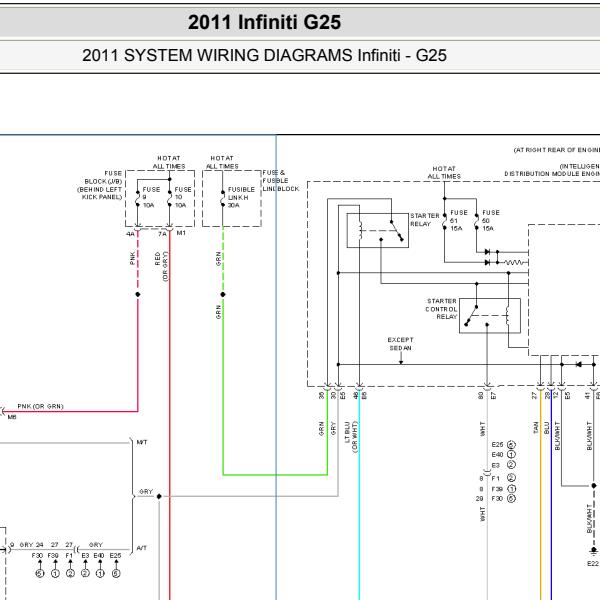Click the splice dot on the pink wire
Viewport: 600px width, 600px height.
point(138,294)
